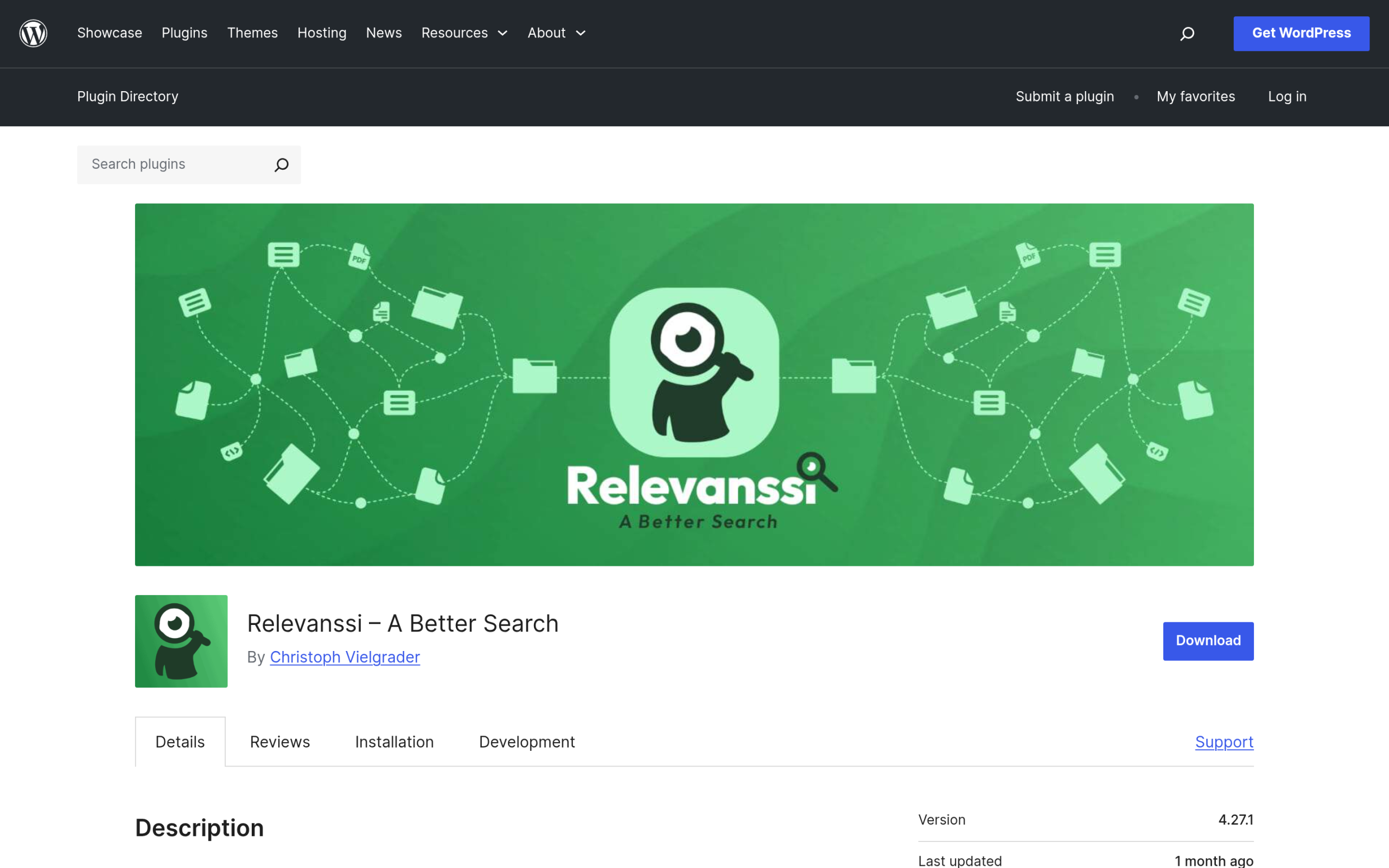This screenshot has width=1389, height=868.
Task: Click the WordPress logo icon
Action: point(33,33)
